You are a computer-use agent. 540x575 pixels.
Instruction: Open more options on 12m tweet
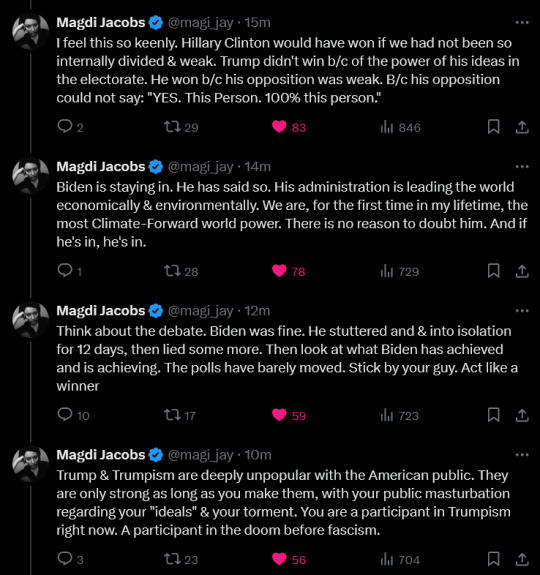click(x=522, y=311)
